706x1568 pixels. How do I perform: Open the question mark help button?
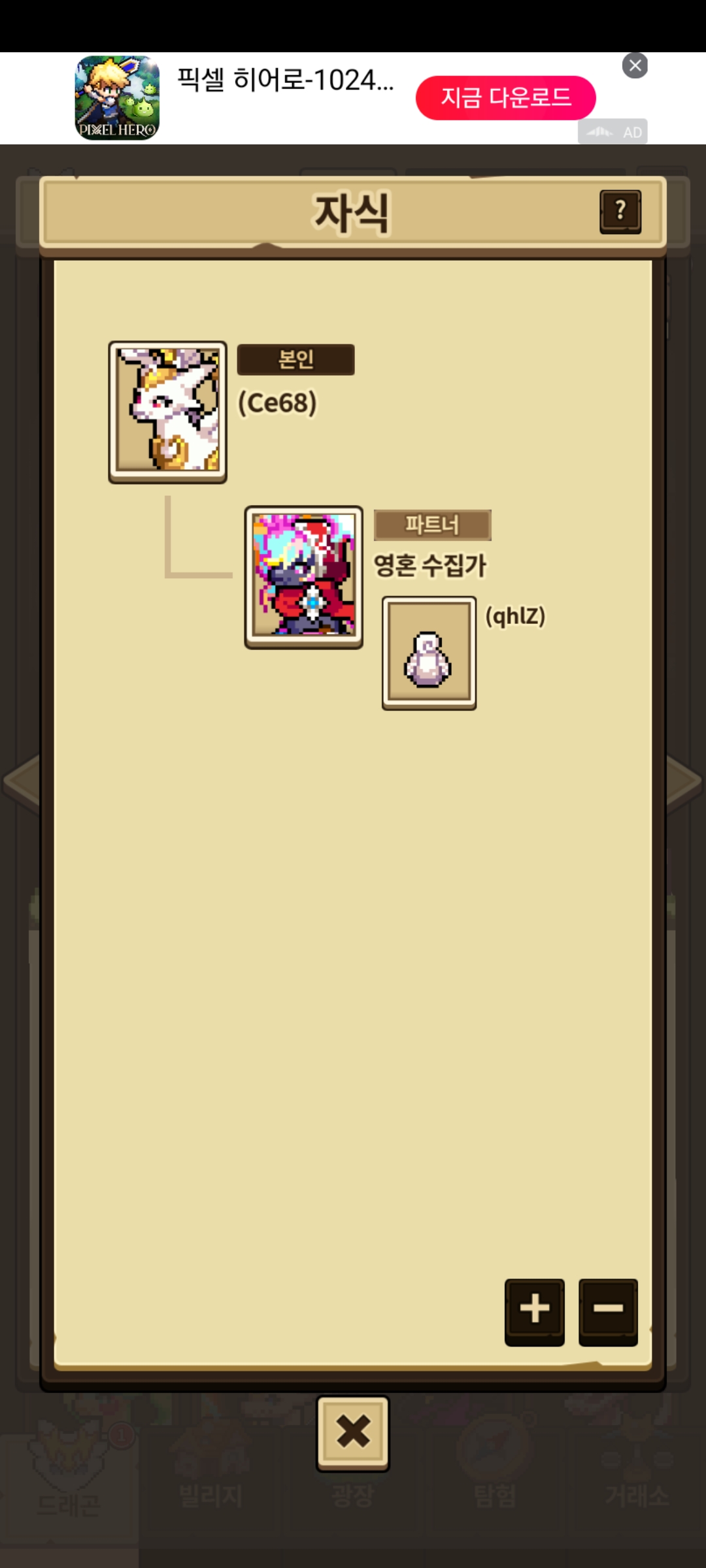[x=620, y=212]
